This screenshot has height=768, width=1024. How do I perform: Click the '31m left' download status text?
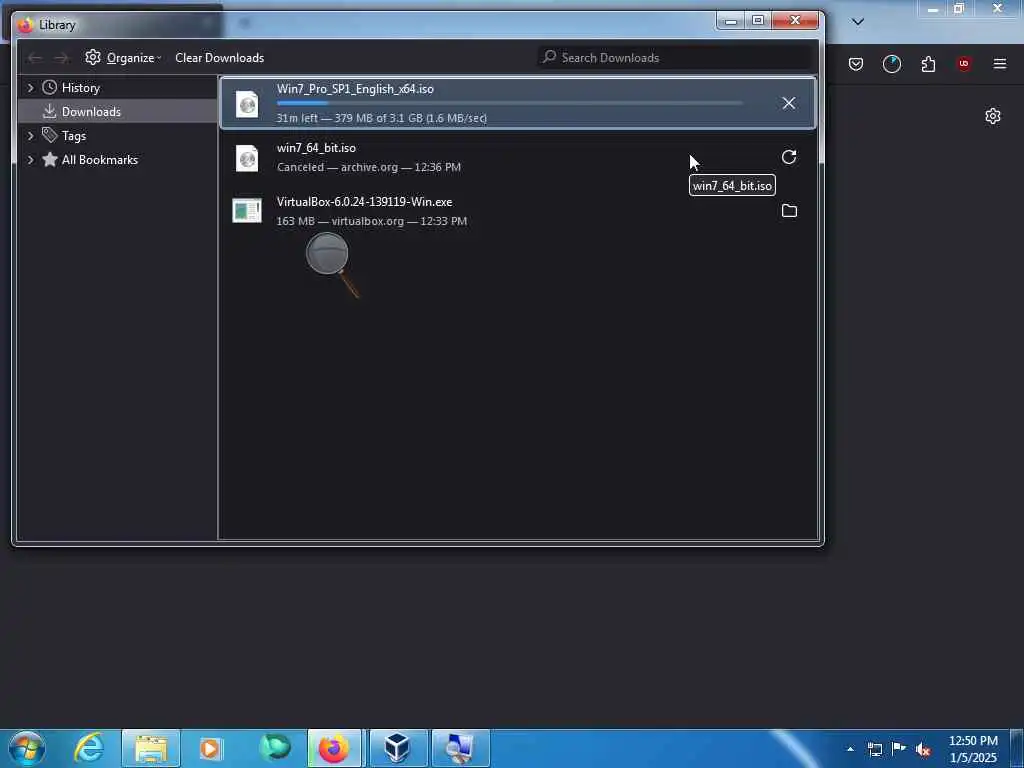coord(381,118)
